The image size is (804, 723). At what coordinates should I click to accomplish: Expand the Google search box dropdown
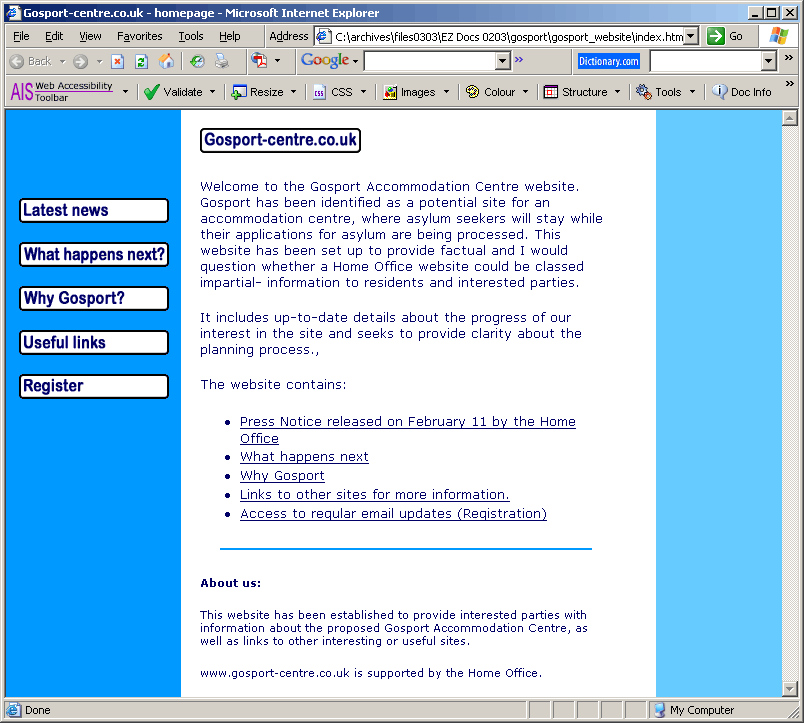pyautogui.click(x=502, y=61)
